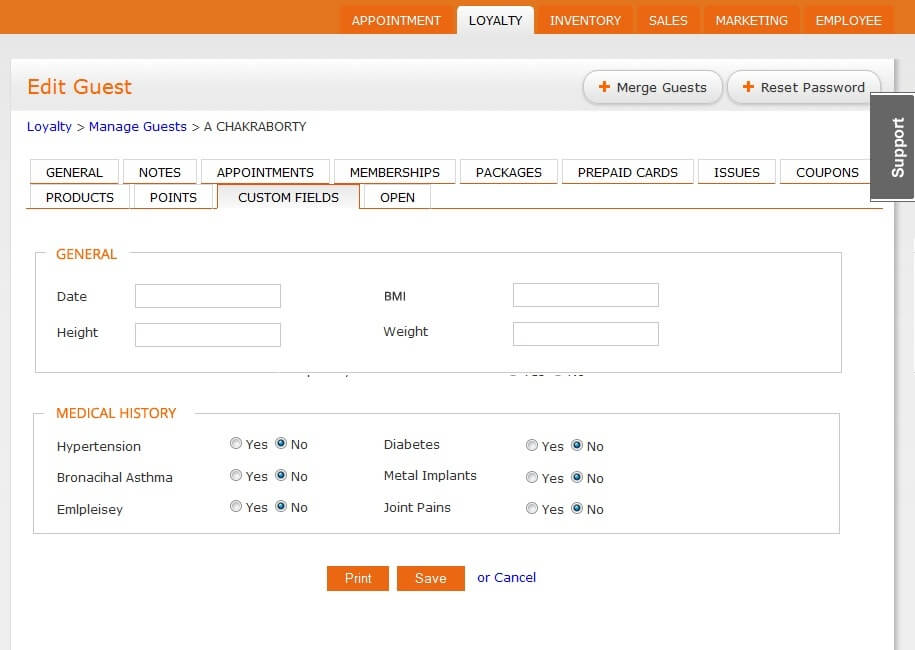
Task: Open the COUPONS tab
Action: pyautogui.click(x=828, y=171)
